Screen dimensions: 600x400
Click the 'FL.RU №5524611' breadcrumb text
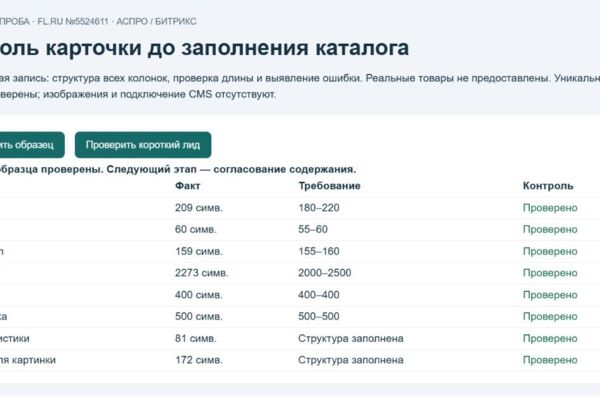click(73, 21)
